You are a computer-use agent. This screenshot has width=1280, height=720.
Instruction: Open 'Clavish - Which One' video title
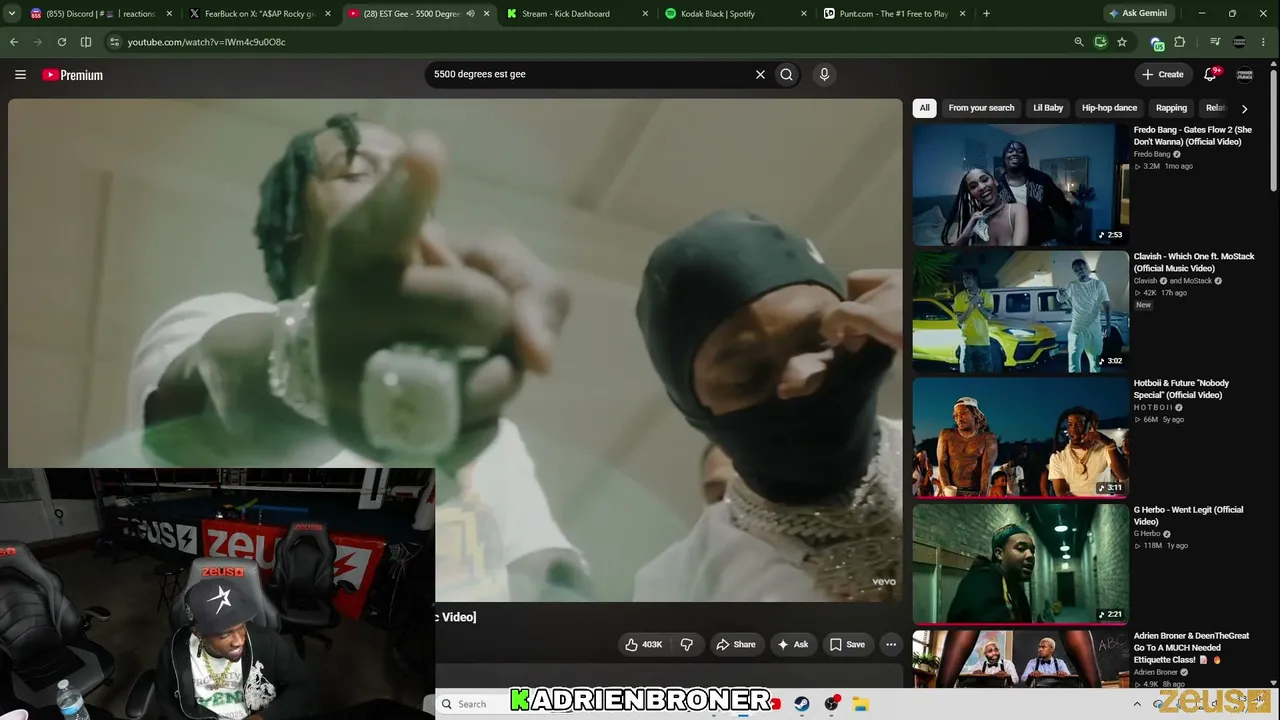[1194, 262]
